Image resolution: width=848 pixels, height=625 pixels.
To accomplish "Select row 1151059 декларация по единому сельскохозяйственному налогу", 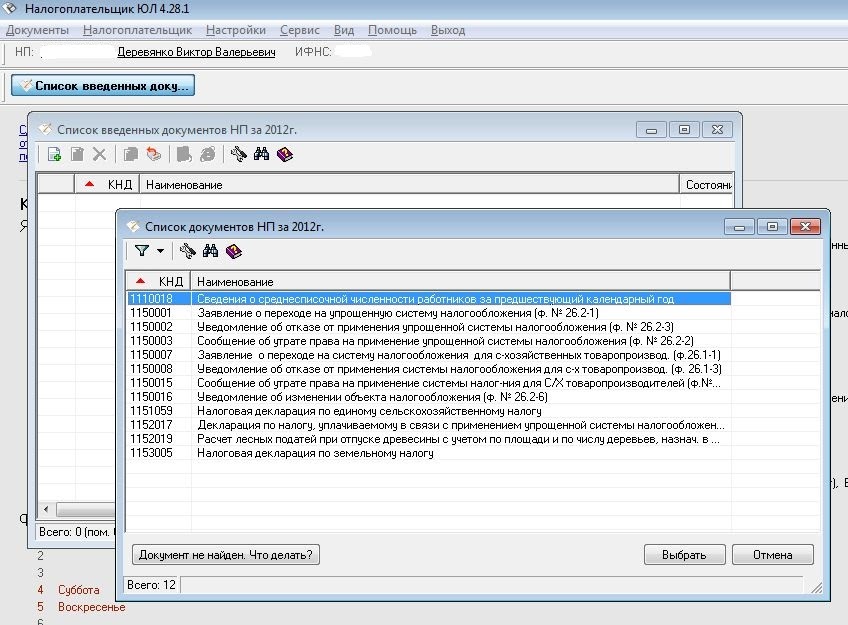I will pos(429,411).
